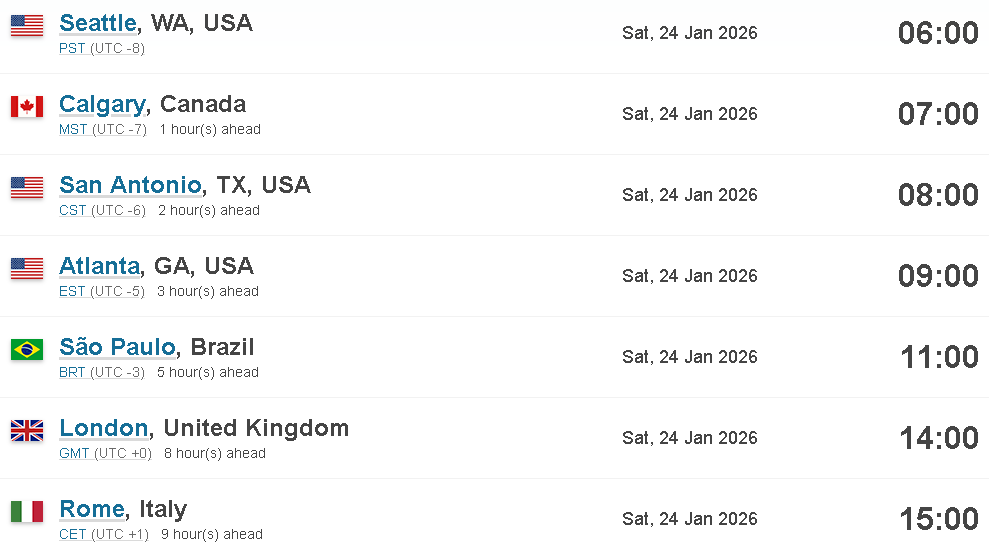Click the GMT (UTC +0) time zone link
The image size is (989, 554).
(x=105, y=453)
